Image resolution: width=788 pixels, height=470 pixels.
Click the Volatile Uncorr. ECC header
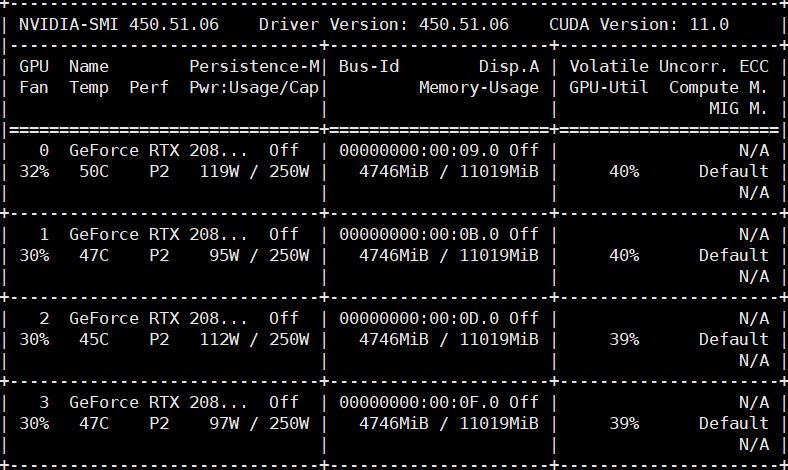(669, 66)
